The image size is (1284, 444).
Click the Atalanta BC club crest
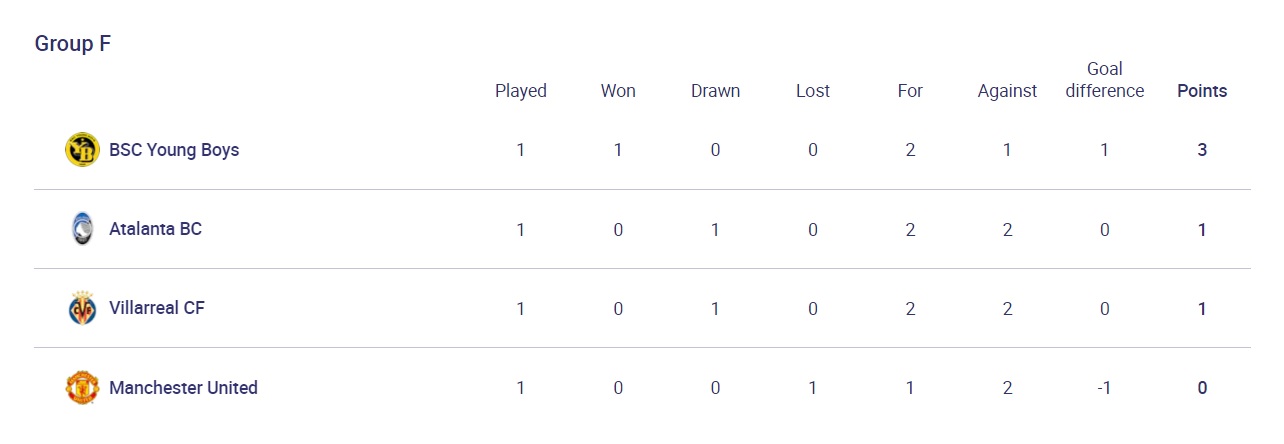(82, 229)
